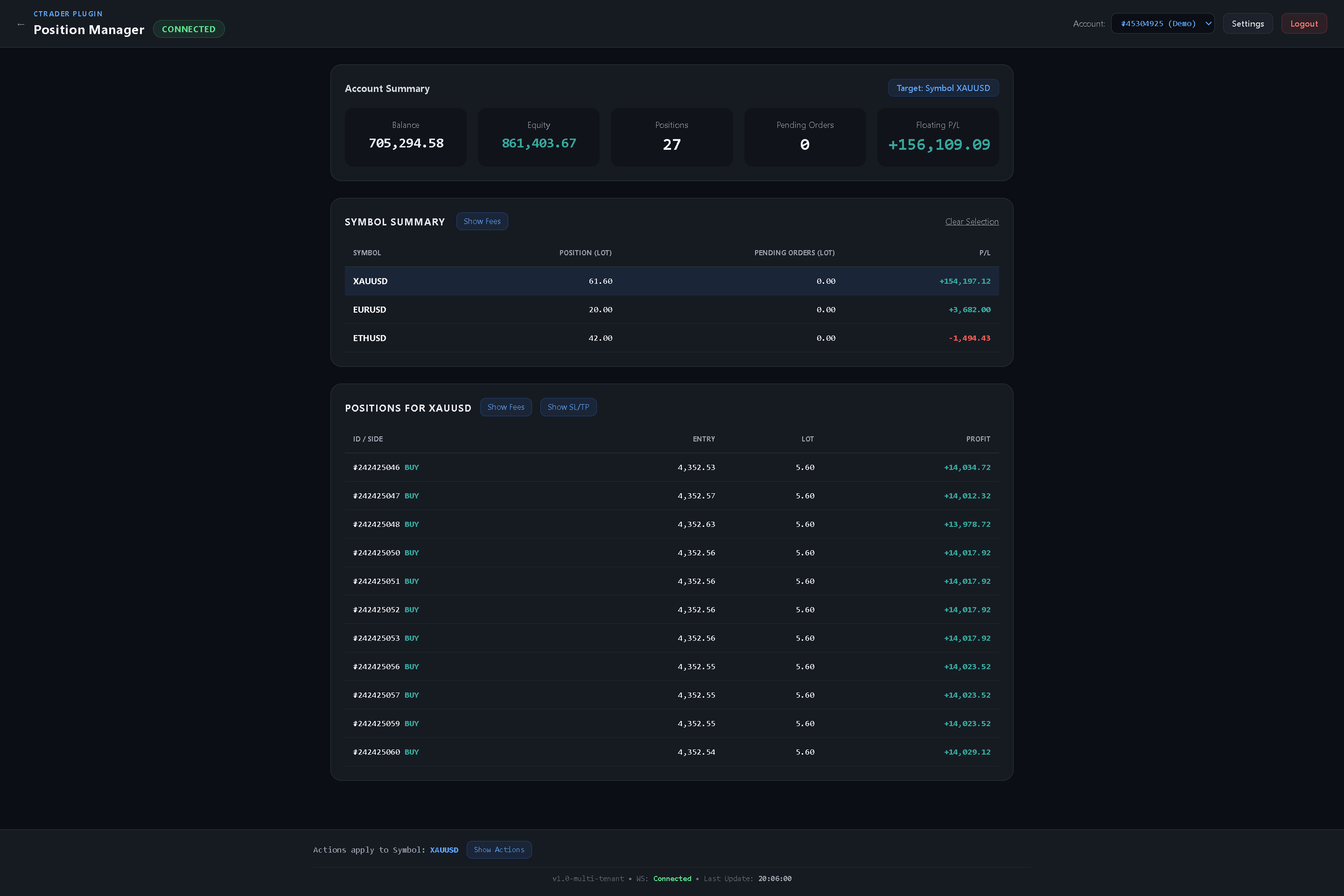Click position #242425060
Screen dimensions: 1344x896
pos(672,752)
